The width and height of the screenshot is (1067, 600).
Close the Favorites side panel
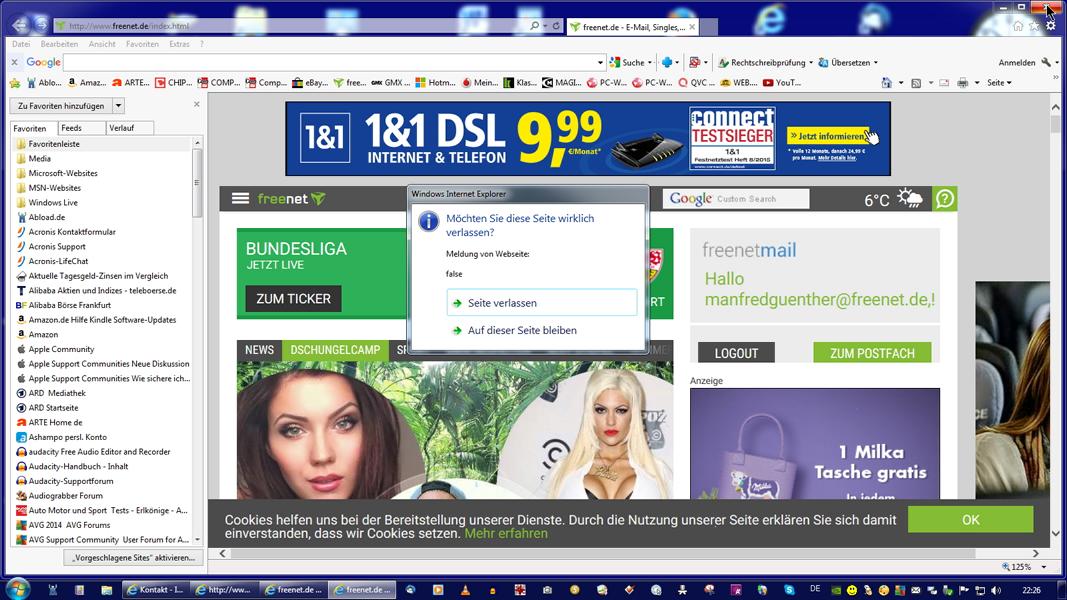click(197, 104)
